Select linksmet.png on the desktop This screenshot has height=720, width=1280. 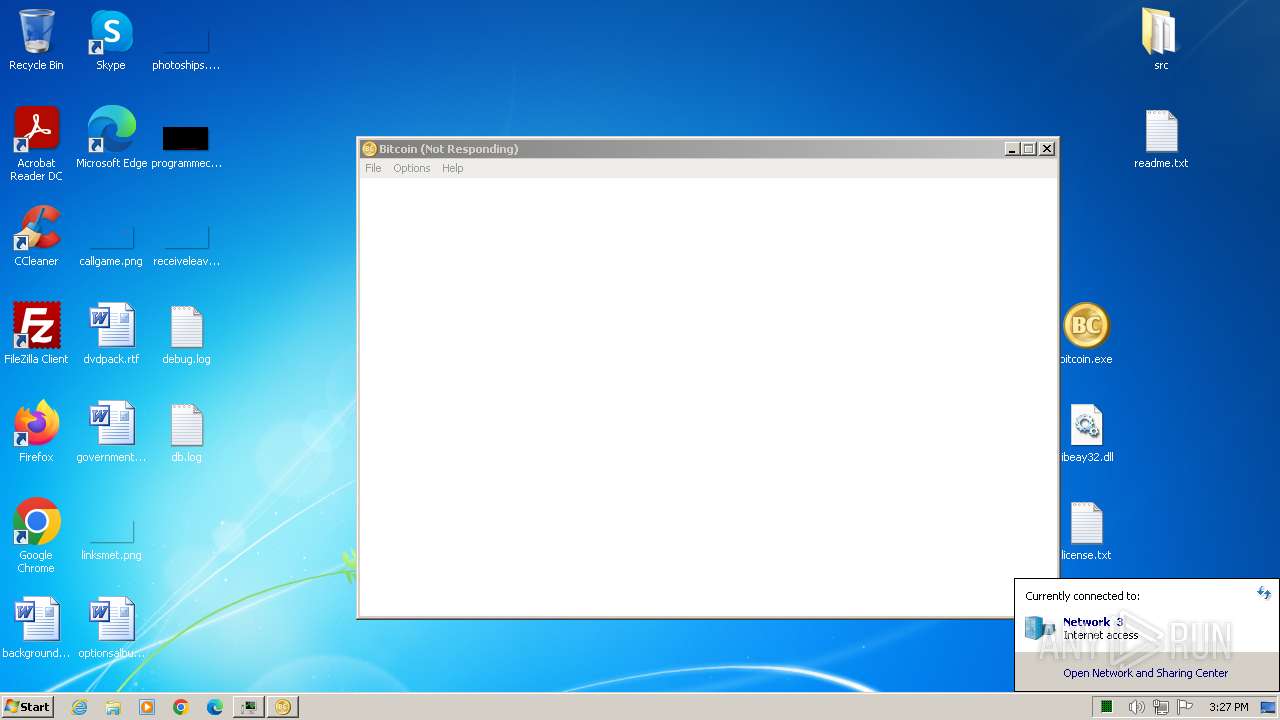[111, 540]
